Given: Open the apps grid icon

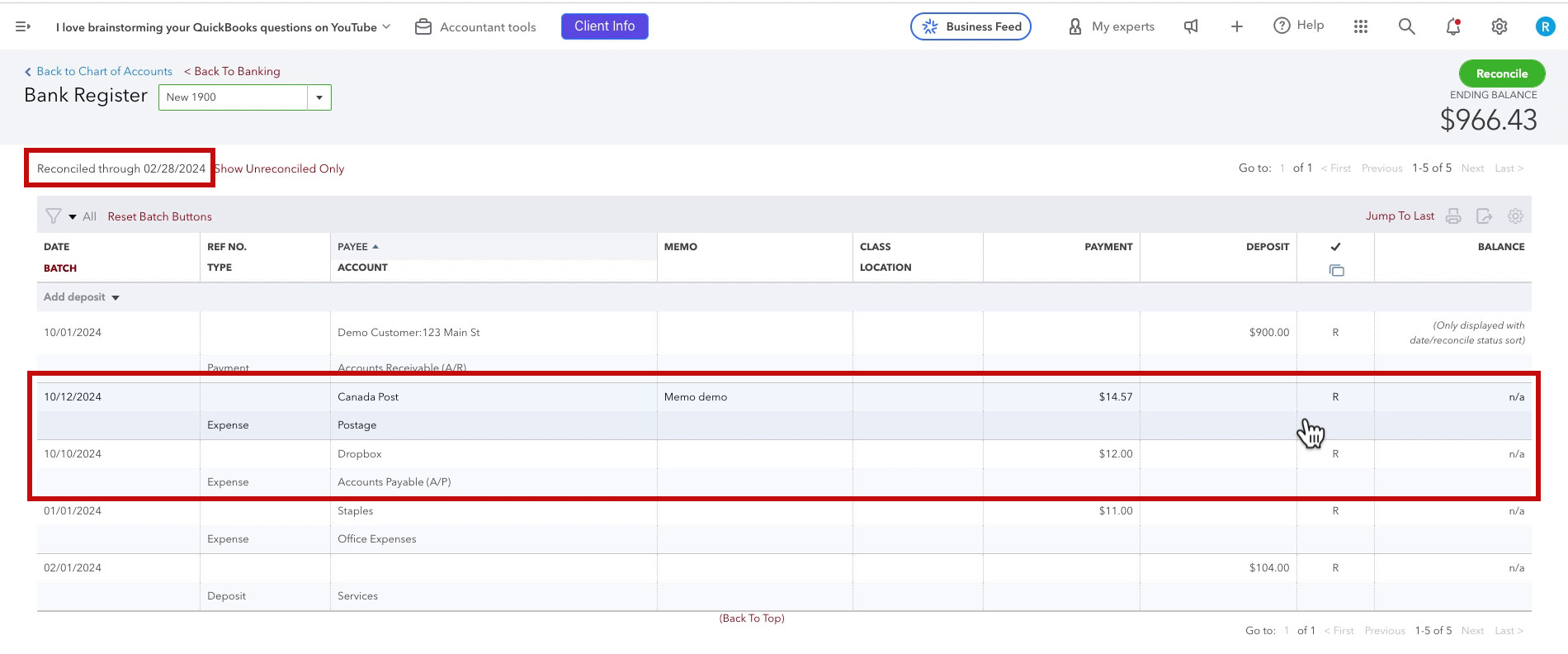Looking at the screenshot, I should coord(1361,26).
